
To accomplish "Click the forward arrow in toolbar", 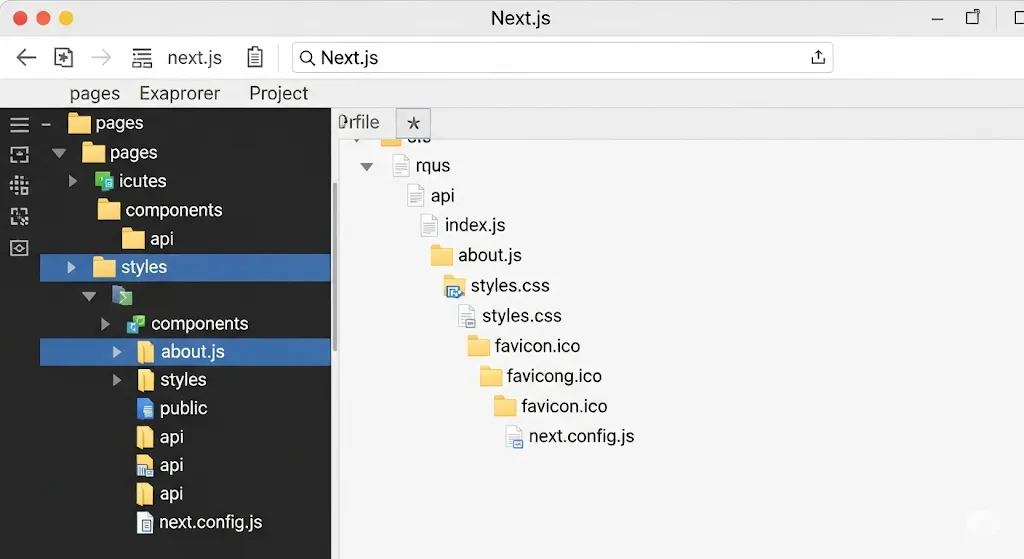I will click(101, 57).
